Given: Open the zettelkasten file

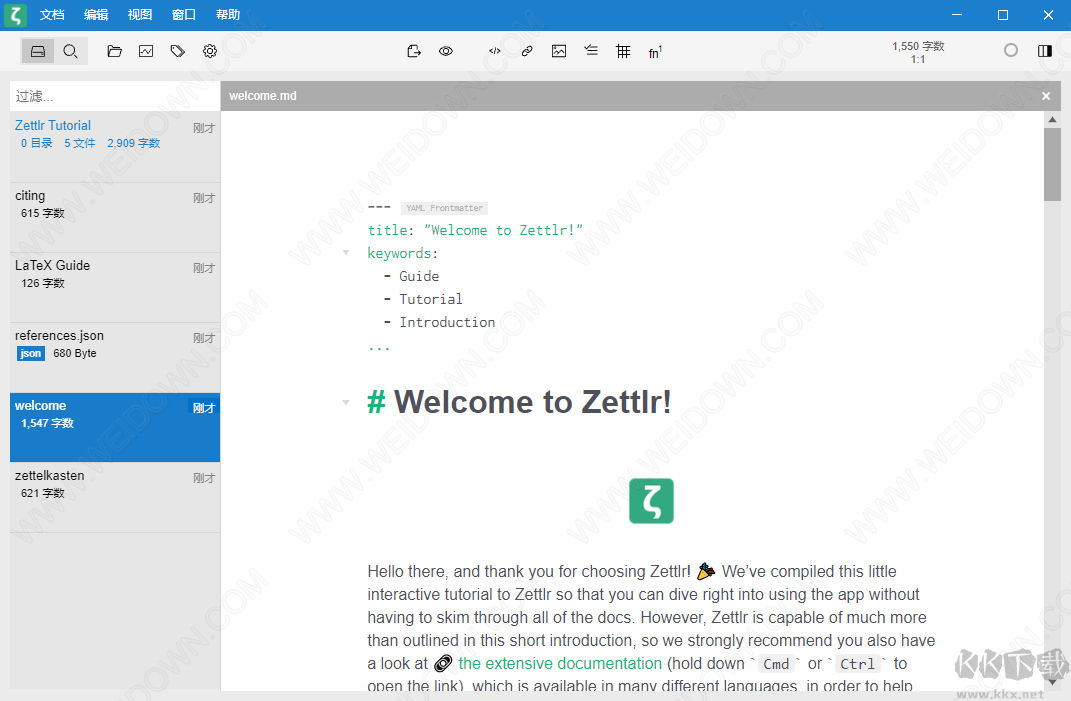Looking at the screenshot, I should pyautogui.click(x=115, y=497).
